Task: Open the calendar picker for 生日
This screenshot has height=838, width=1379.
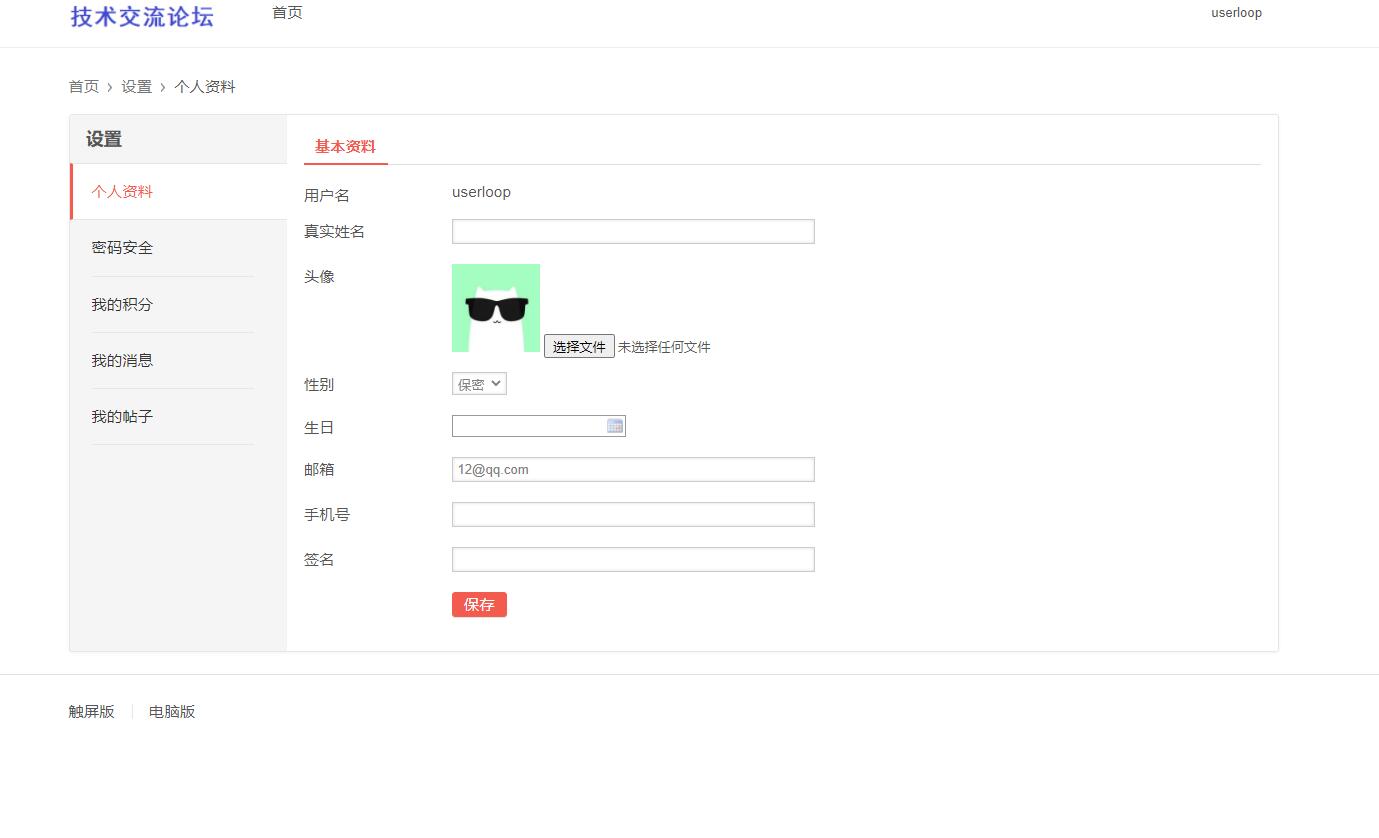Action: pos(614,426)
